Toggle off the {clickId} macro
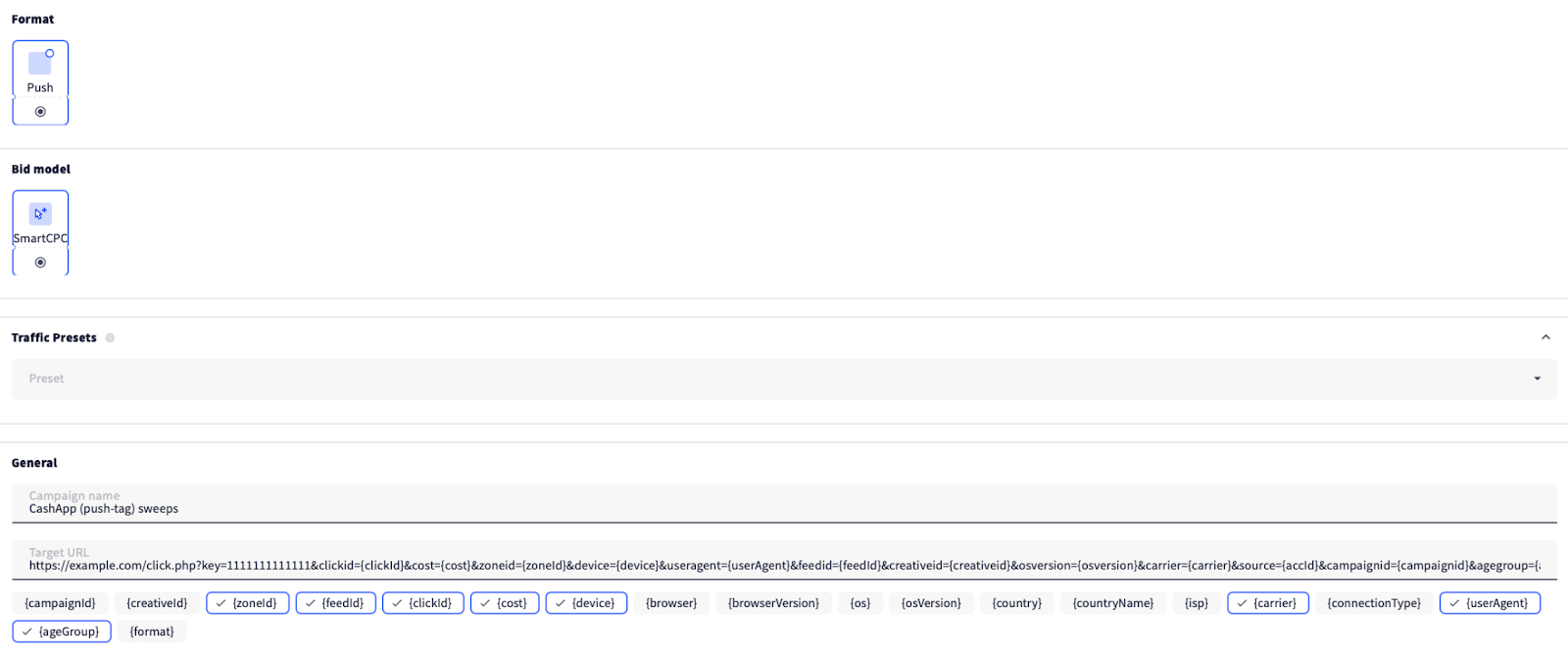 tap(423, 603)
